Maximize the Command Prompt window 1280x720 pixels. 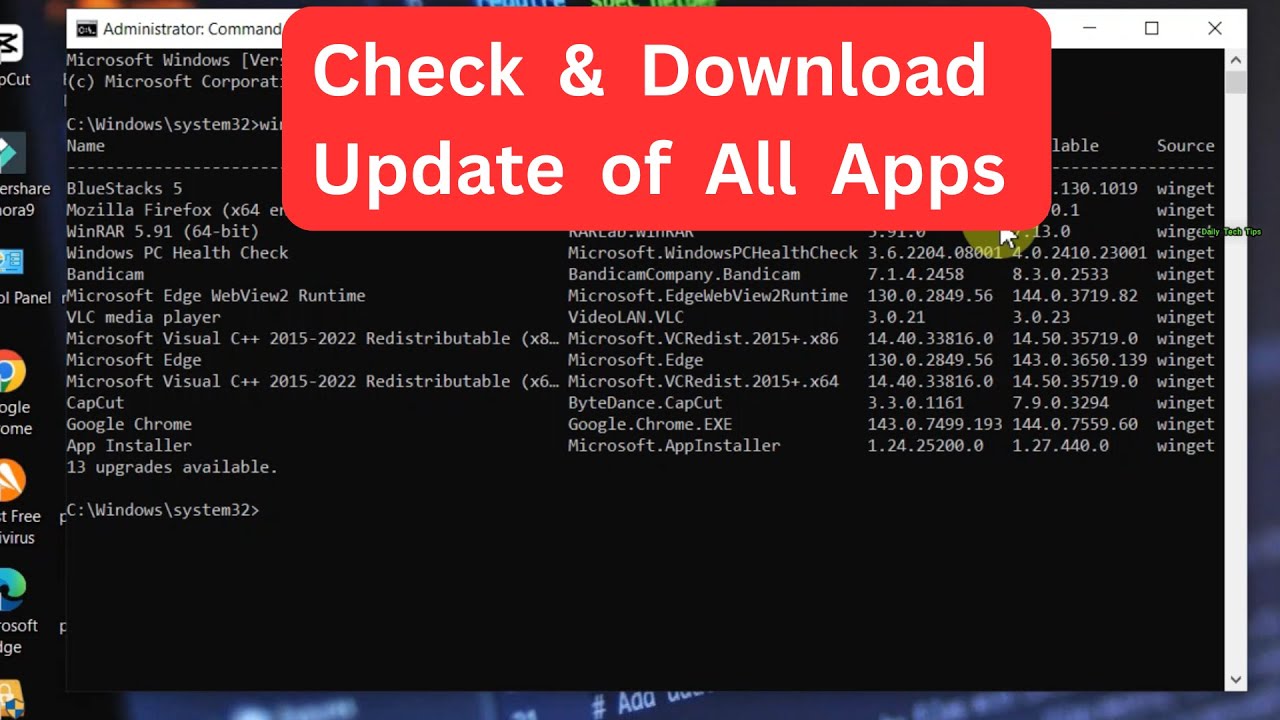(x=1152, y=29)
